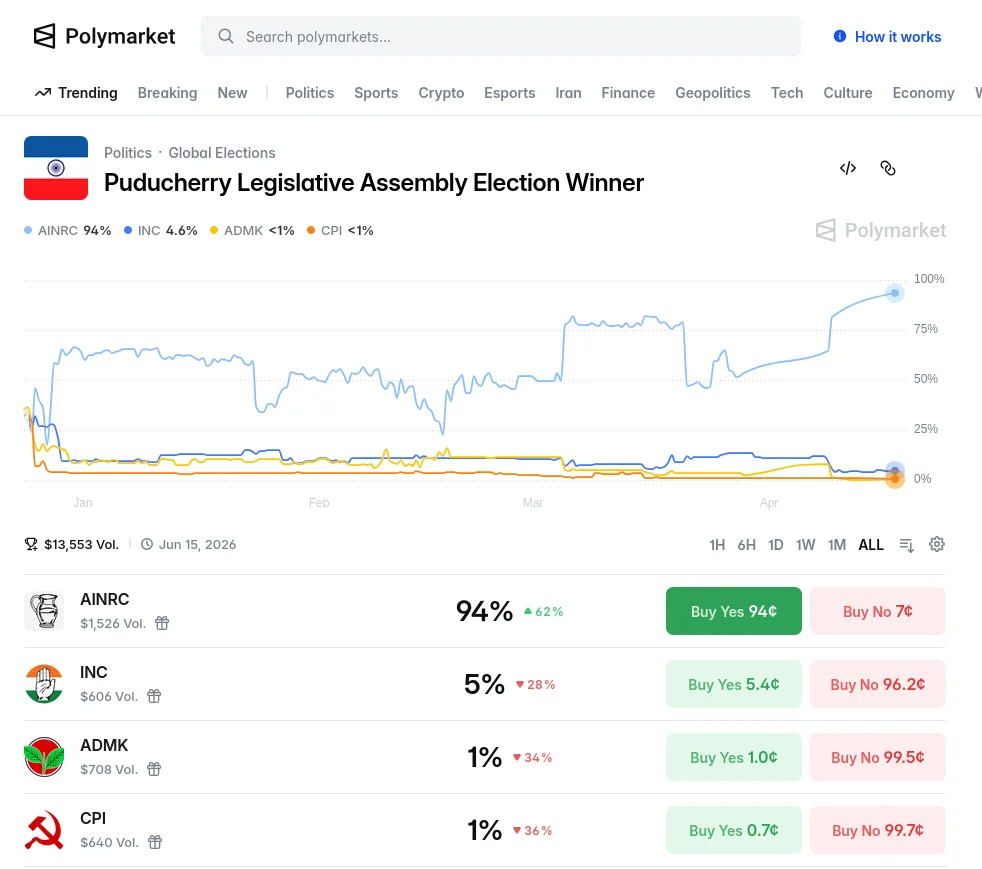Buy Yes on AINRC at 94¢
Image resolution: width=982 pixels, height=869 pixels.
[x=733, y=611]
